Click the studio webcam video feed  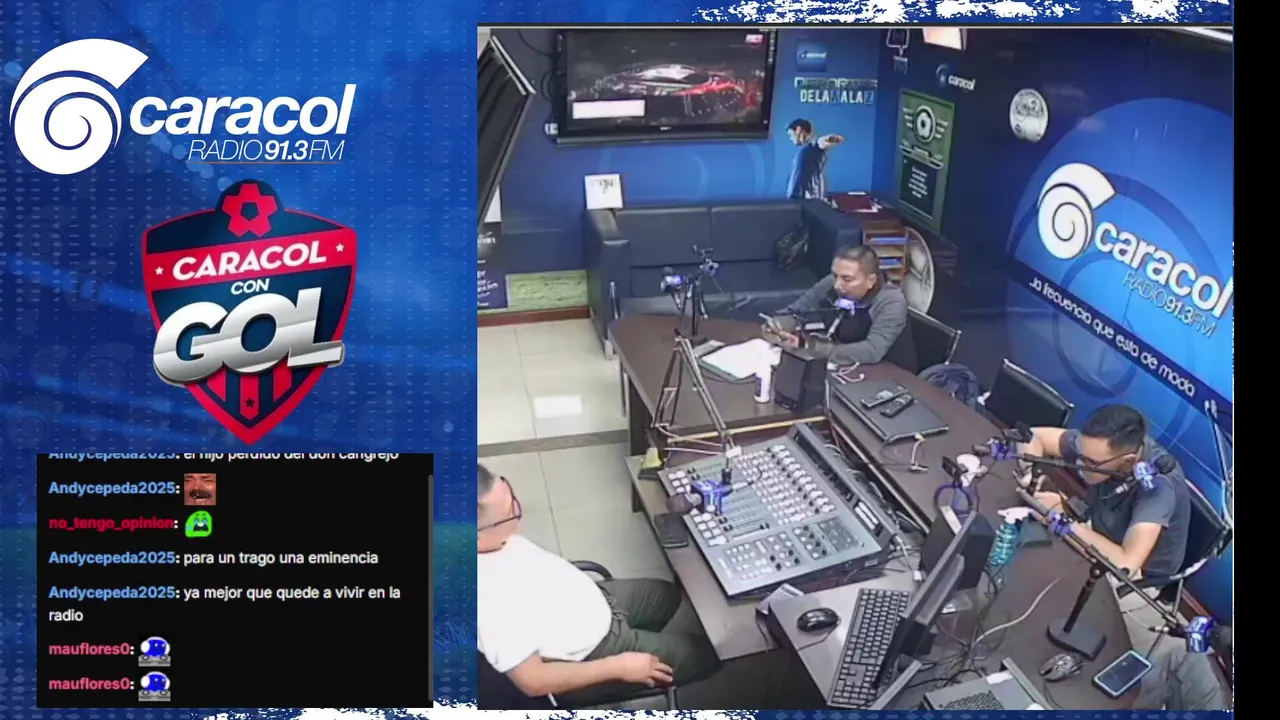[x=854, y=367]
